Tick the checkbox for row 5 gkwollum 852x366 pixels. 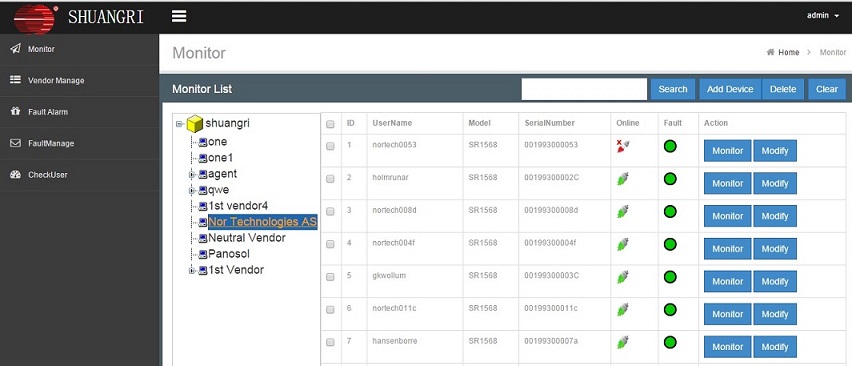330,277
